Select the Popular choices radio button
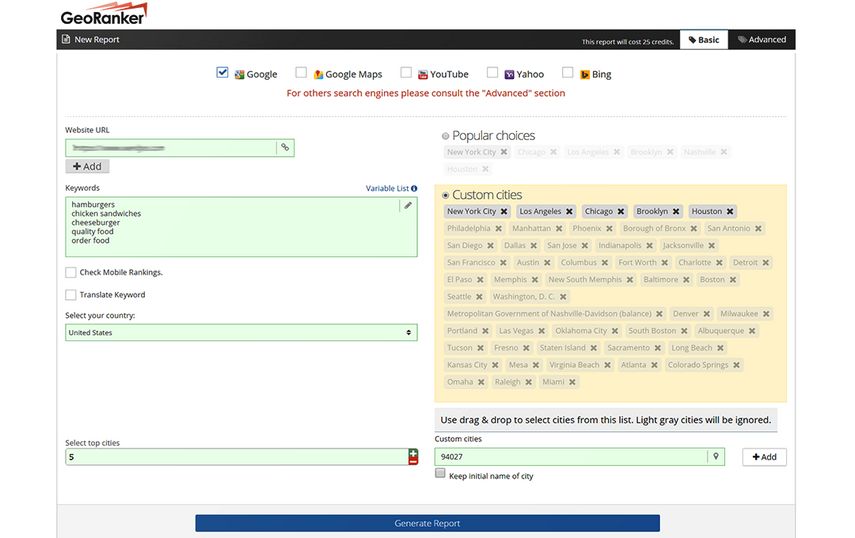Screen dimensions: 855x538 445,136
